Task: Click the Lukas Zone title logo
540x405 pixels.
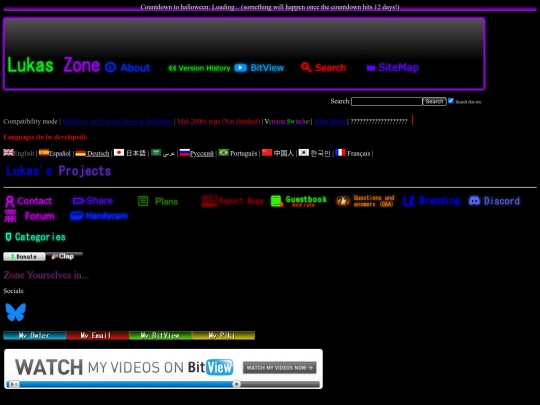Action: pyautogui.click(x=53, y=65)
